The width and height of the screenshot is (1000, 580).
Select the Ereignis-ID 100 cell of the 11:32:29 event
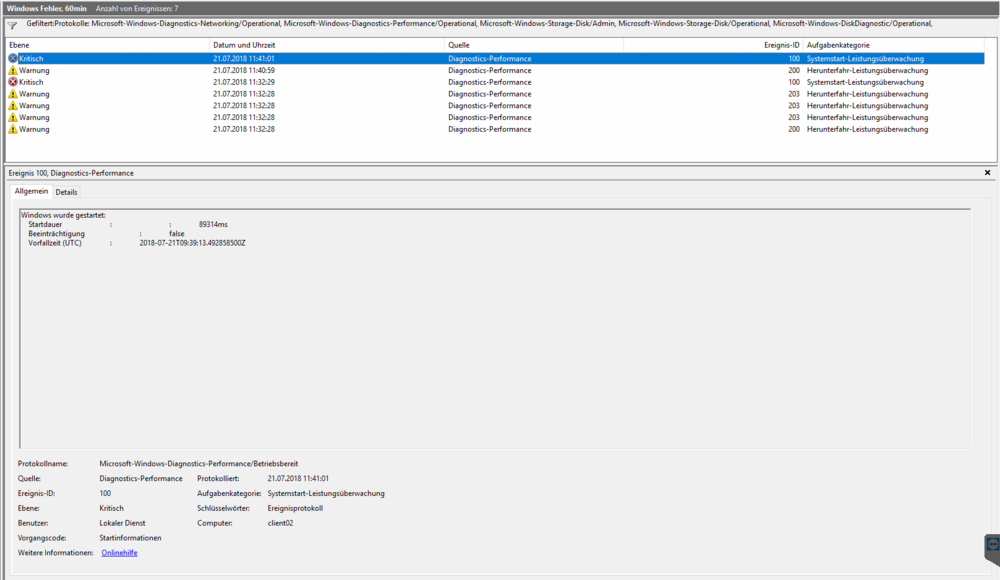[792, 83]
